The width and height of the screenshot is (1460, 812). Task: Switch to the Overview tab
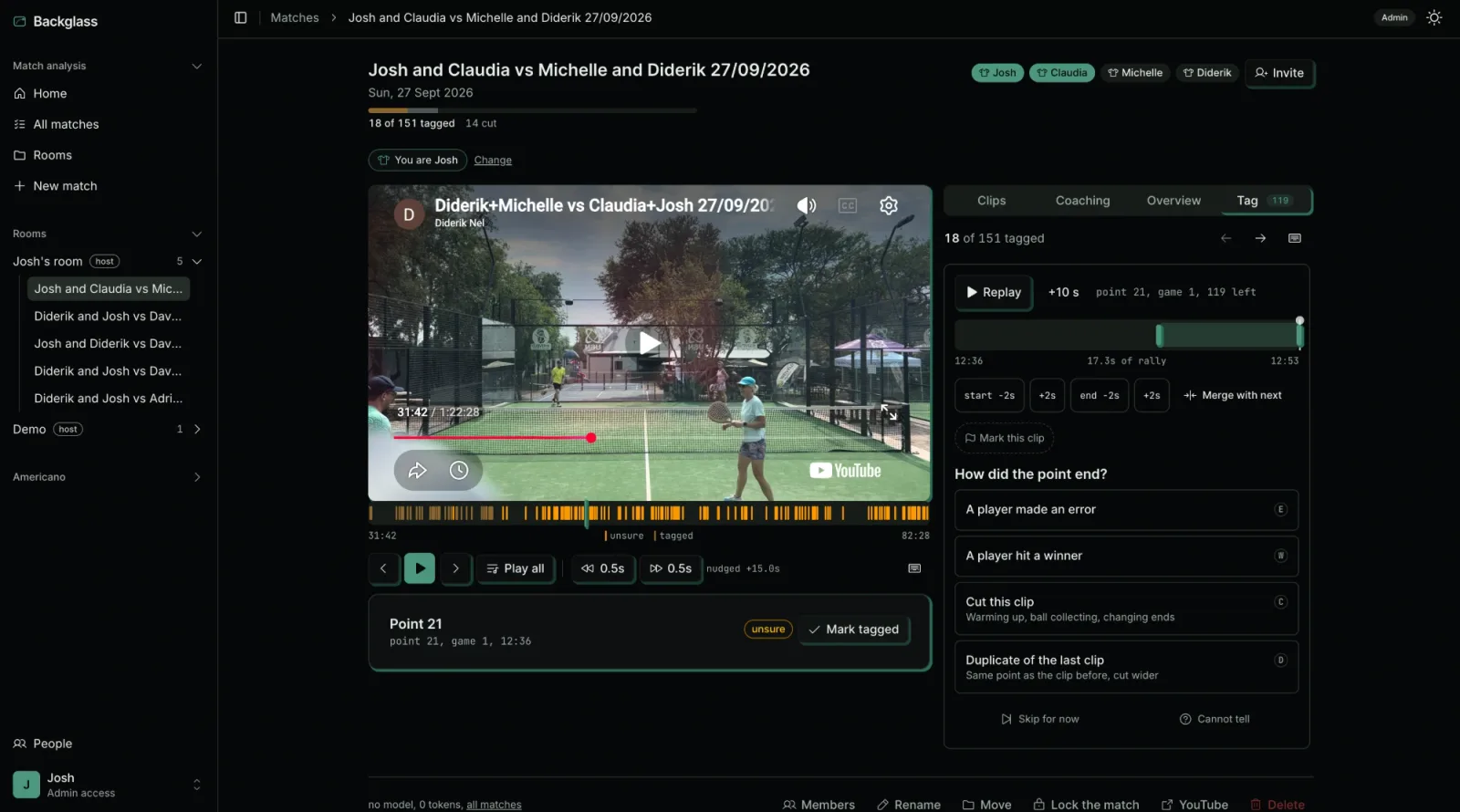pos(1173,201)
